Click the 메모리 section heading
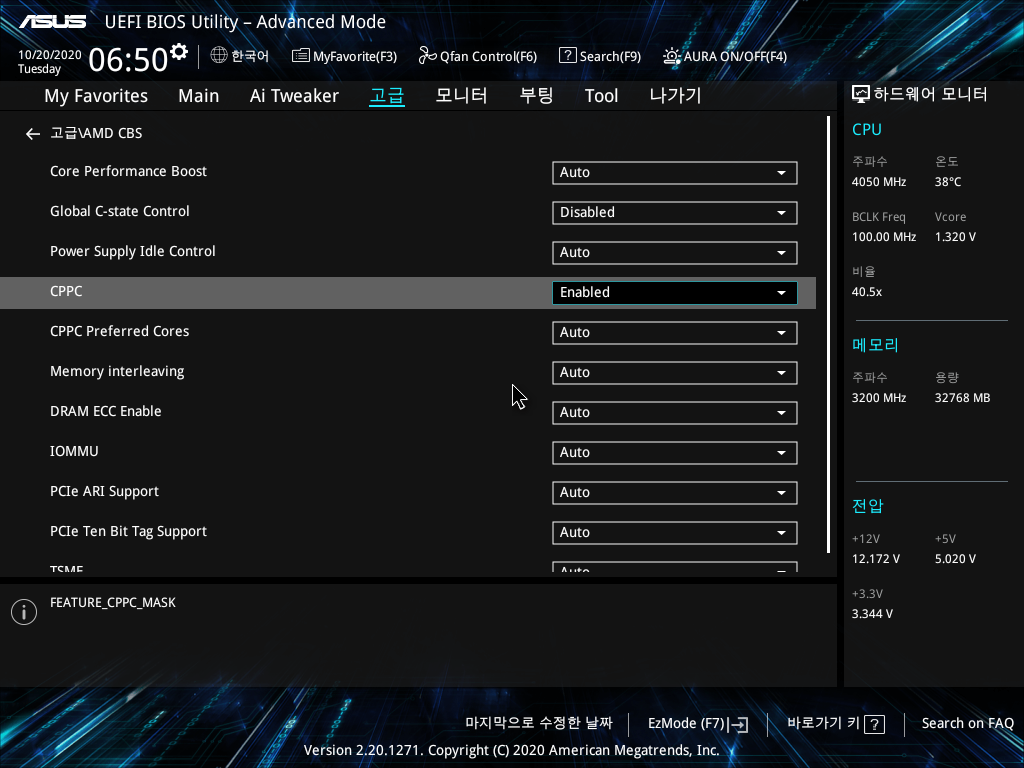 [x=875, y=345]
